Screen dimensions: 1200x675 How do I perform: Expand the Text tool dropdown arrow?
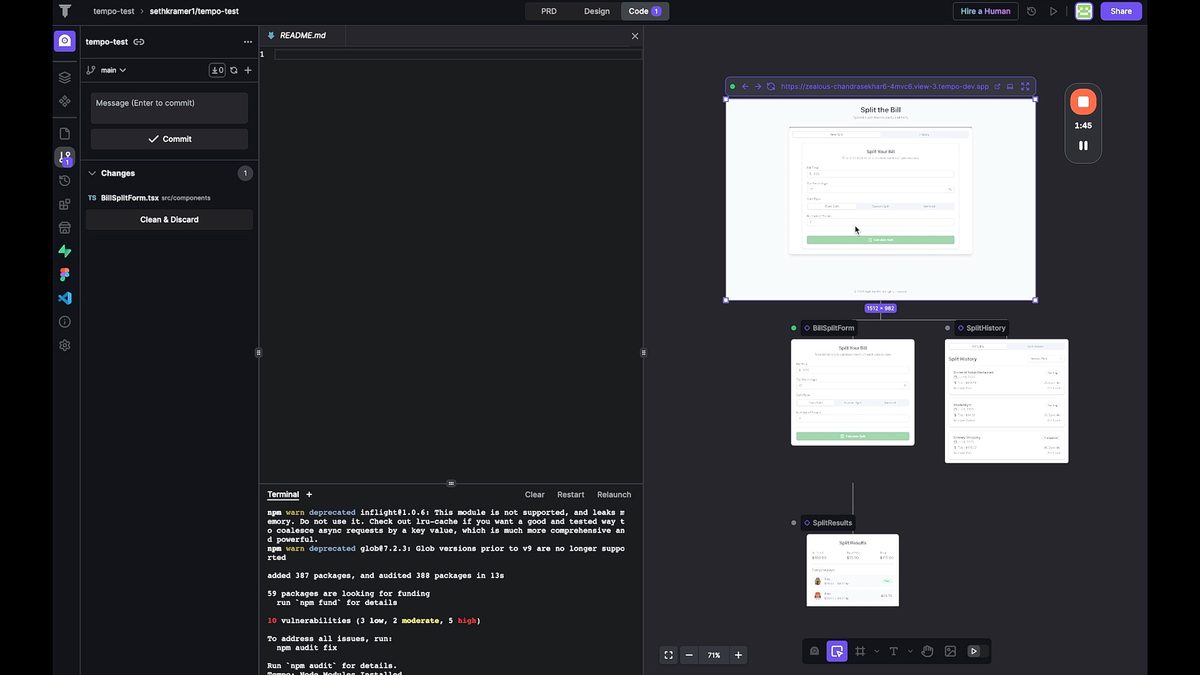click(x=910, y=652)
